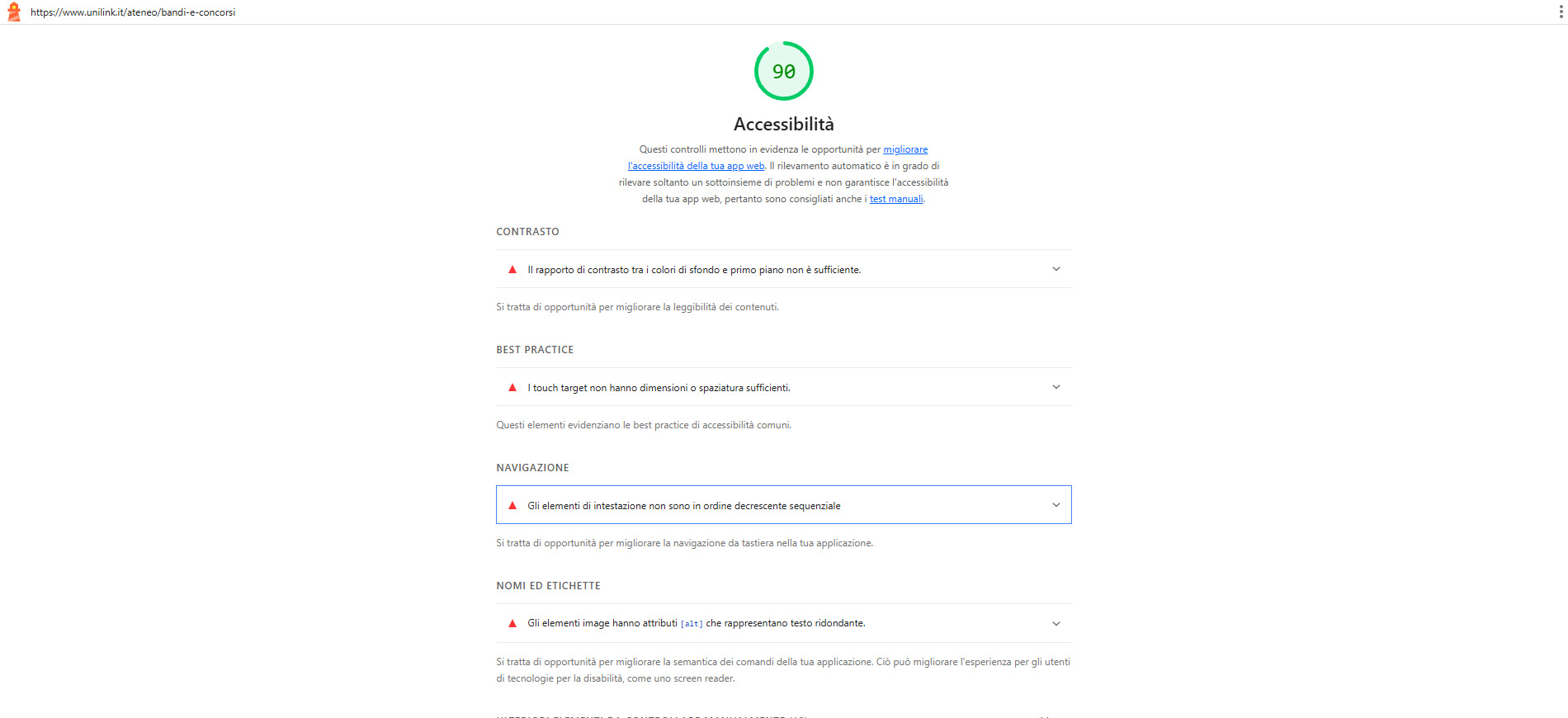Click the red triangle beside image alt audit

tap(512, 623)
